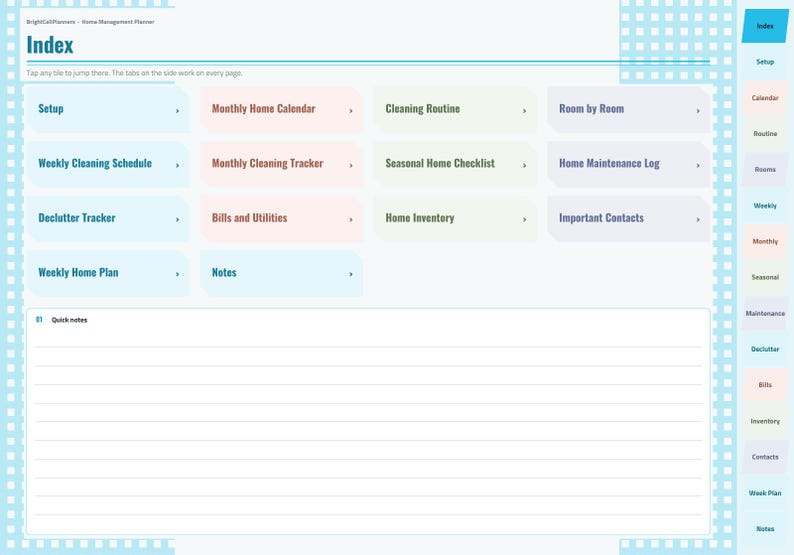
Task: Click the 'Tap any tile to jump there' hint
Action: click(134, 73)
